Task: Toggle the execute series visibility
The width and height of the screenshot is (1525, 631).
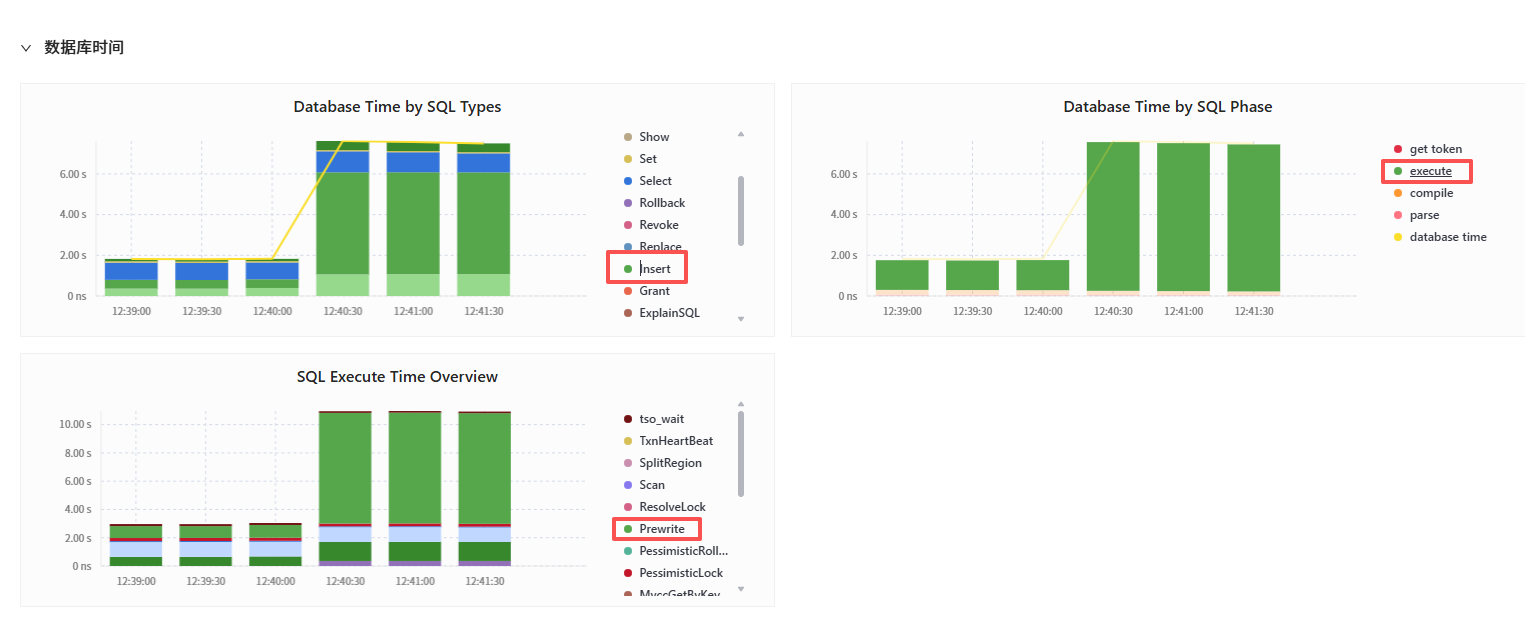Action: (x=1430, y=171)
